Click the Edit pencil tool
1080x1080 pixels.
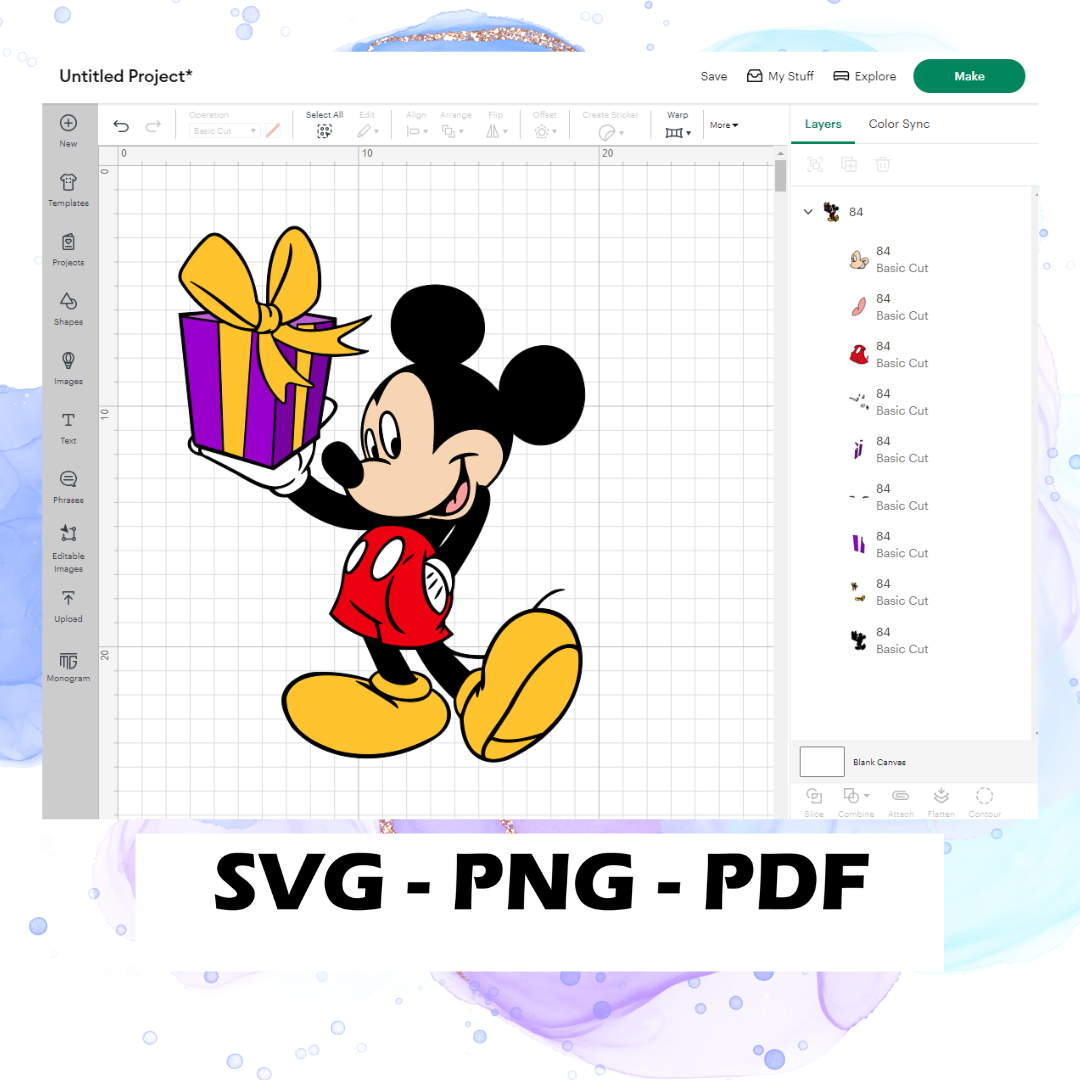click(x=364, y=131)
